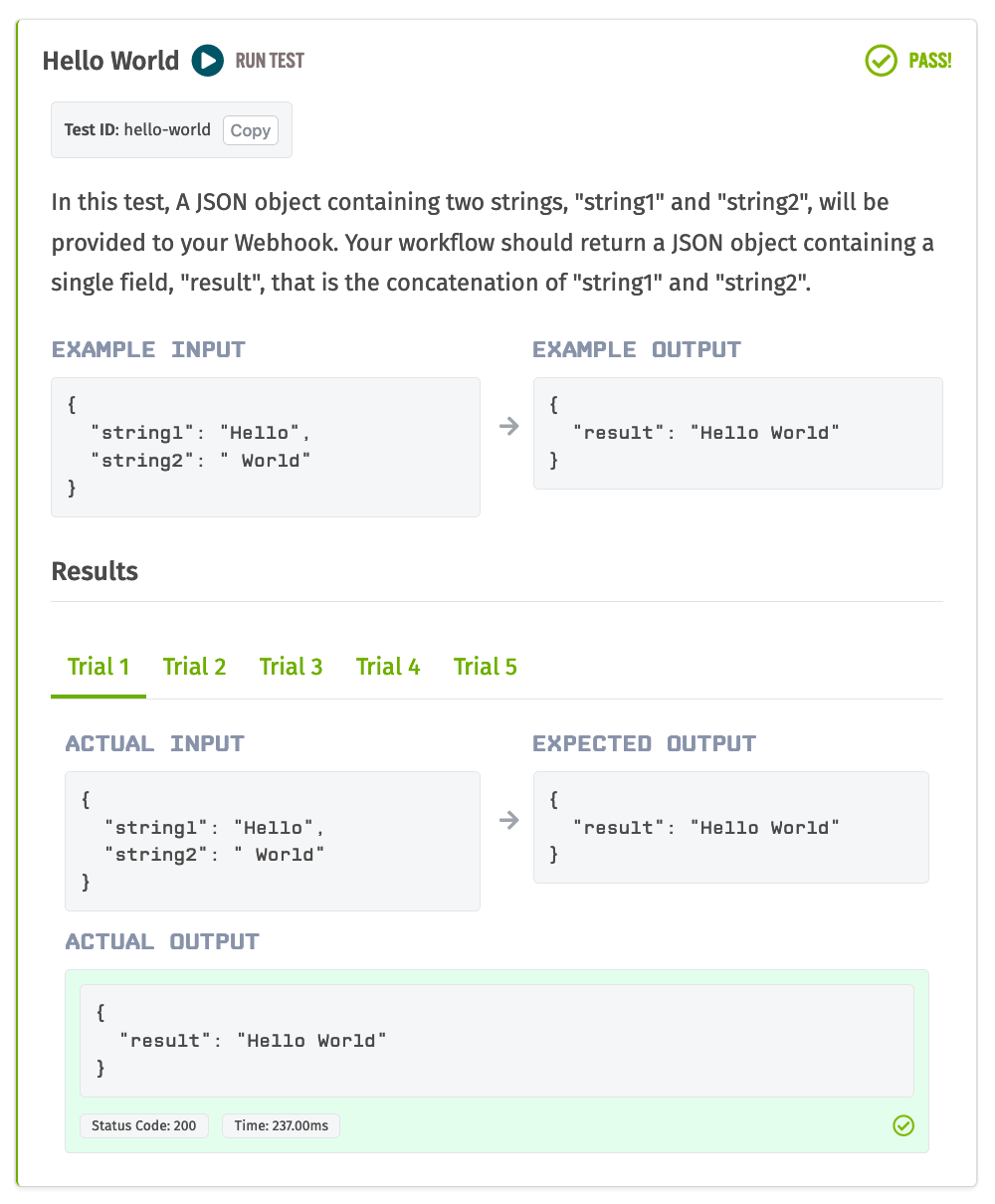
Task: Go to the Trial 5 tab
Action: [486, 667]
